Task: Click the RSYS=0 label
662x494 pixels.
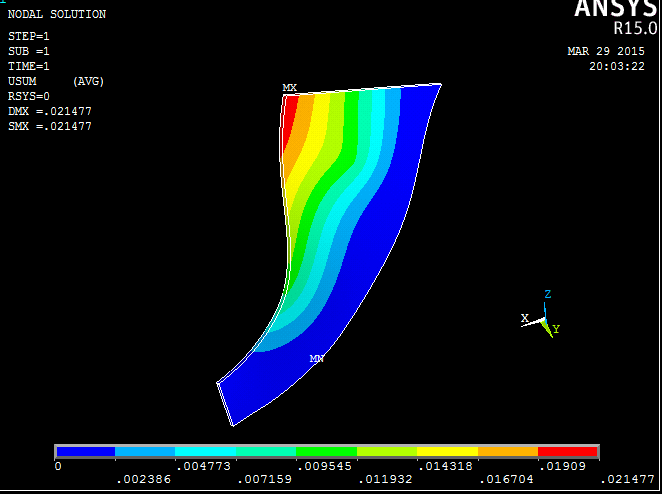Action: (29, 96)
